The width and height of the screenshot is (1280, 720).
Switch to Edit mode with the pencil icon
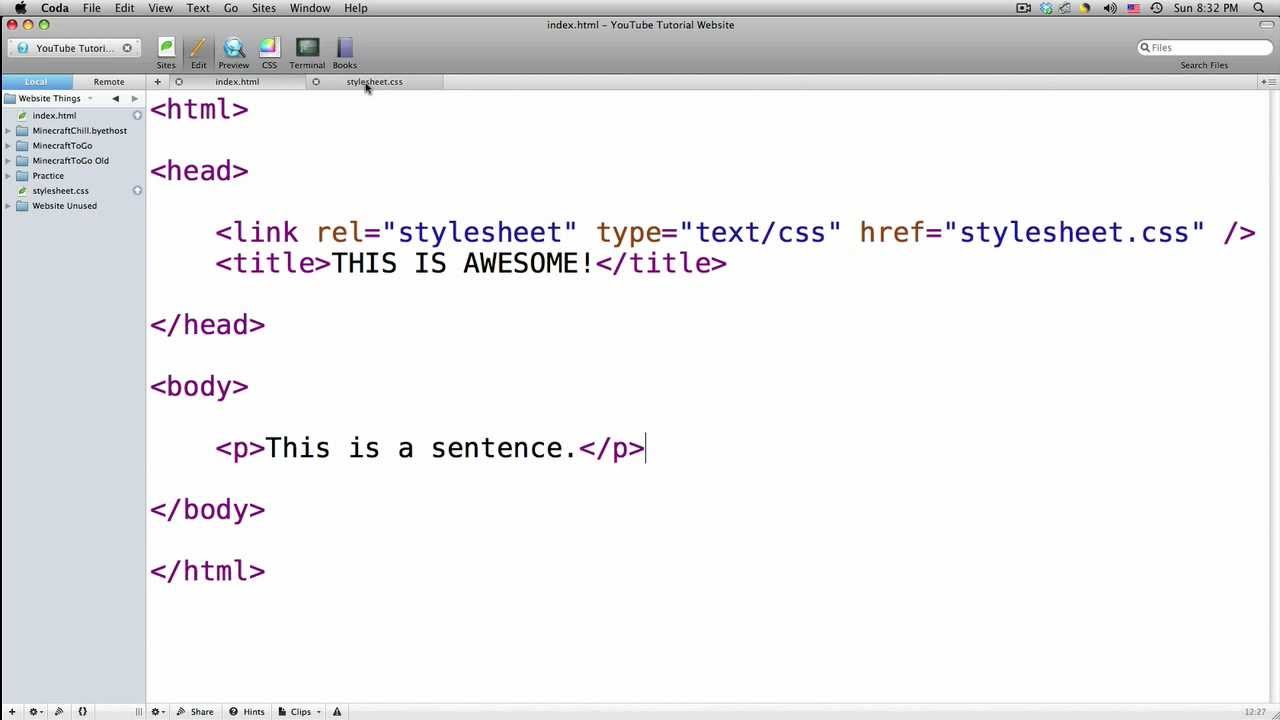coord(198,53)
